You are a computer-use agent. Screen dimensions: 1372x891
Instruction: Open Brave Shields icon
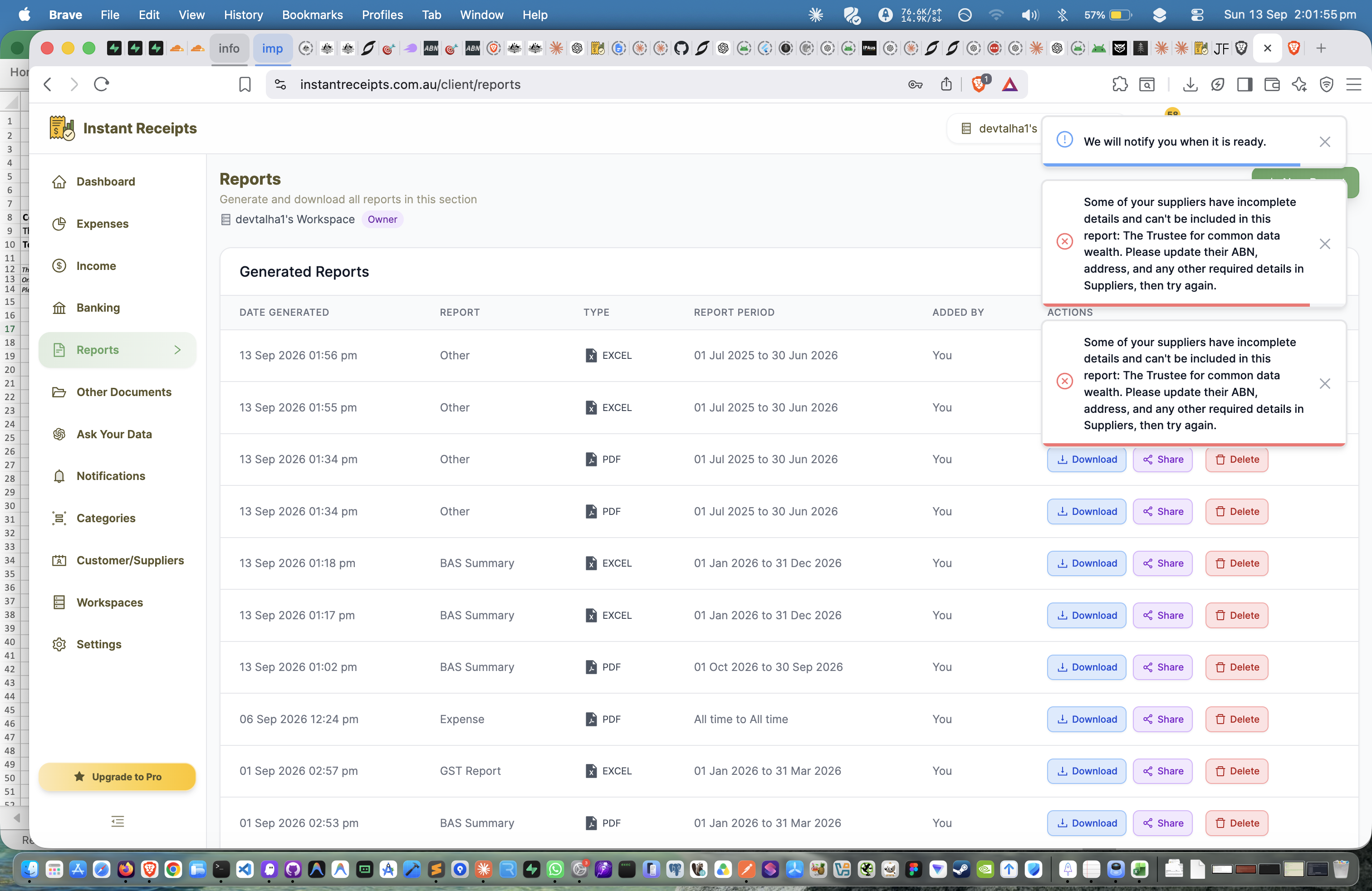pos(979,84)
